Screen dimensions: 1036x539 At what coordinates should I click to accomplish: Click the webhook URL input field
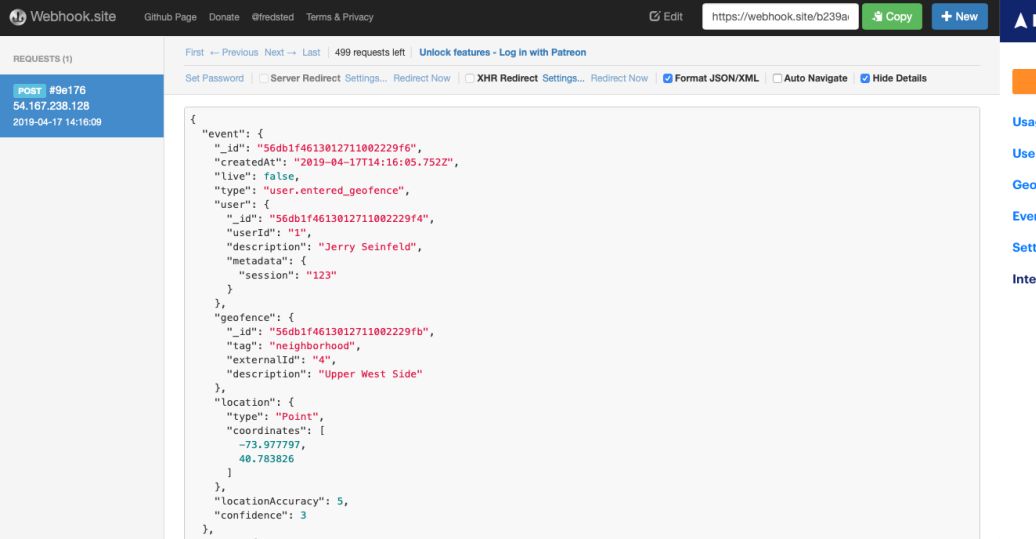pos(779,17)
